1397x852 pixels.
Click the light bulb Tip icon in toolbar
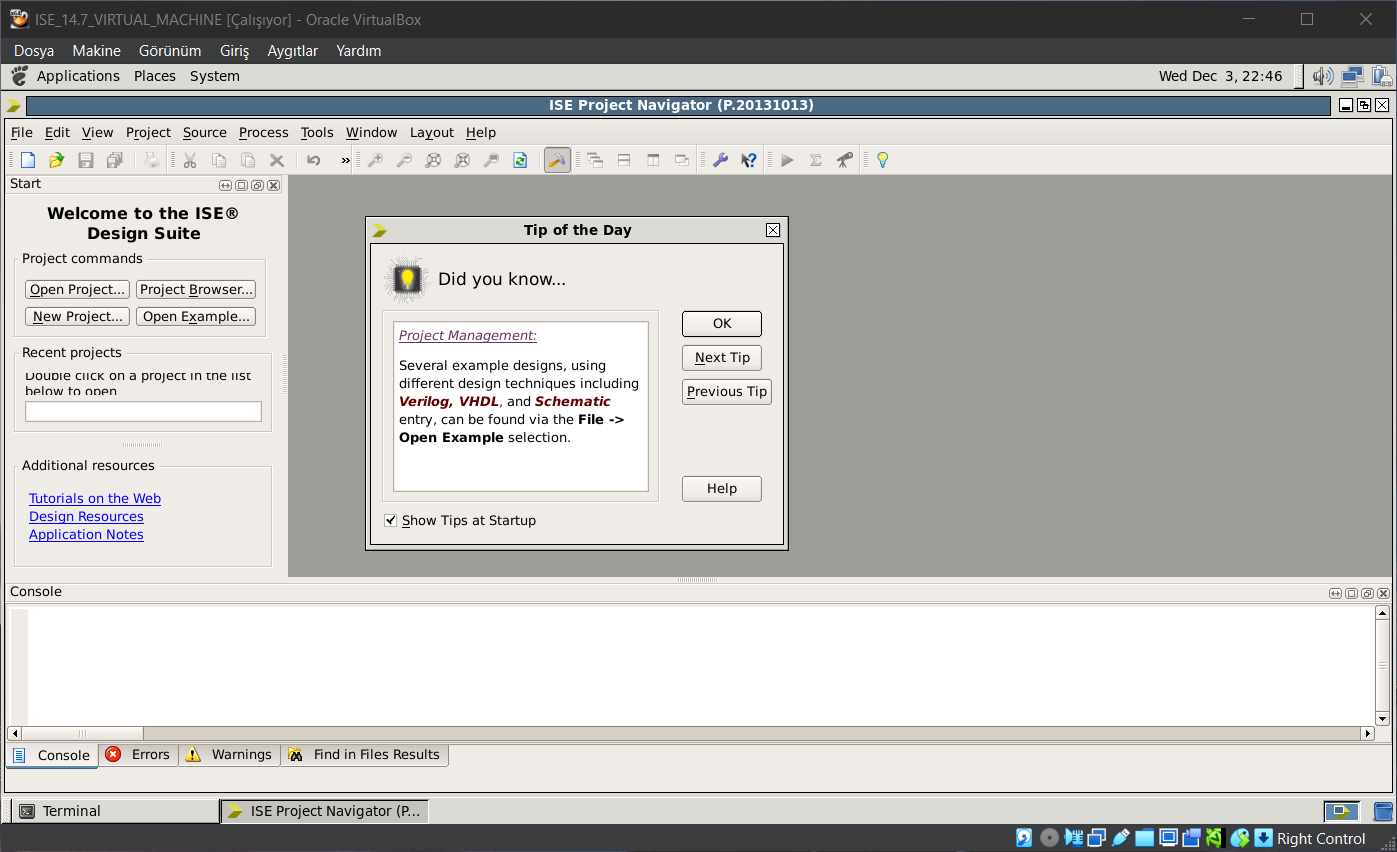(882, 160)
